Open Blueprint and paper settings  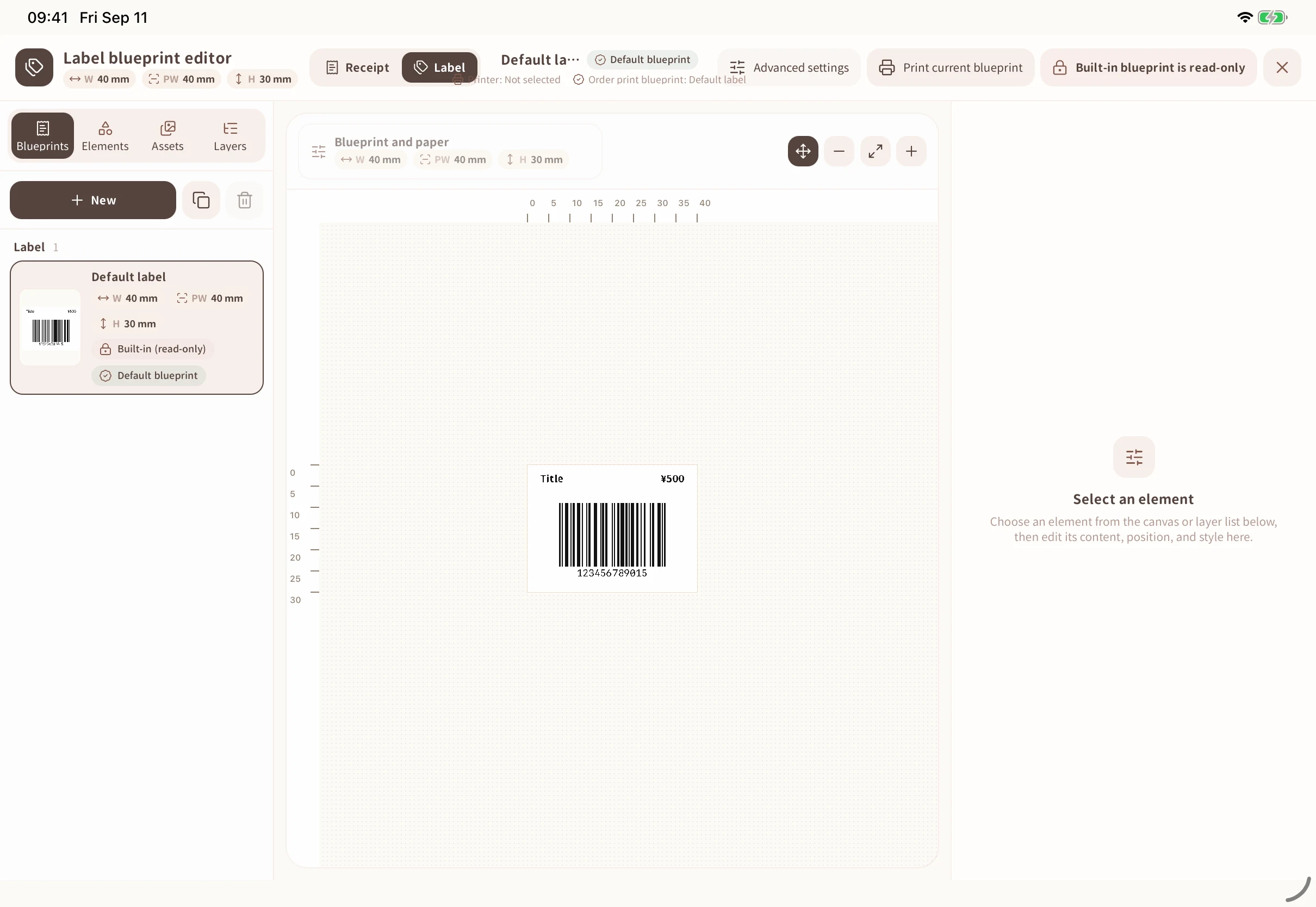pyautogui.click(x=450, y=151)
